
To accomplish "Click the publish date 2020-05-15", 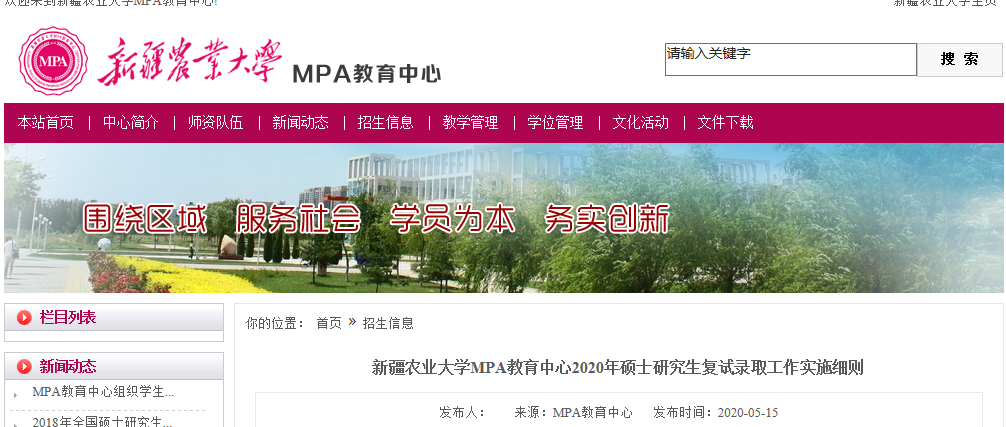I will click(x=747, y=412).
